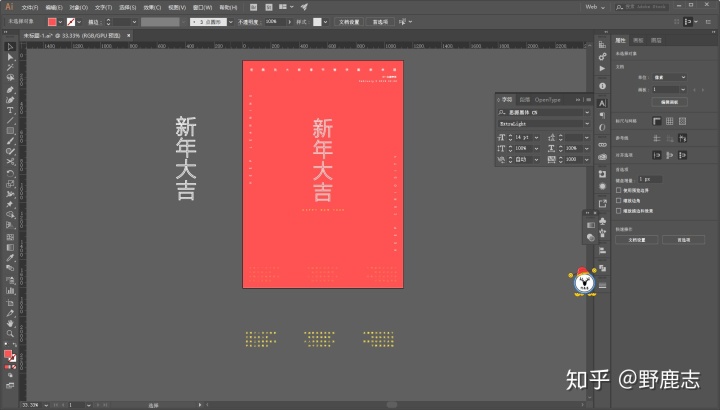Select the Scissors tool
The image size is (720, 410).
pos(10,162)
